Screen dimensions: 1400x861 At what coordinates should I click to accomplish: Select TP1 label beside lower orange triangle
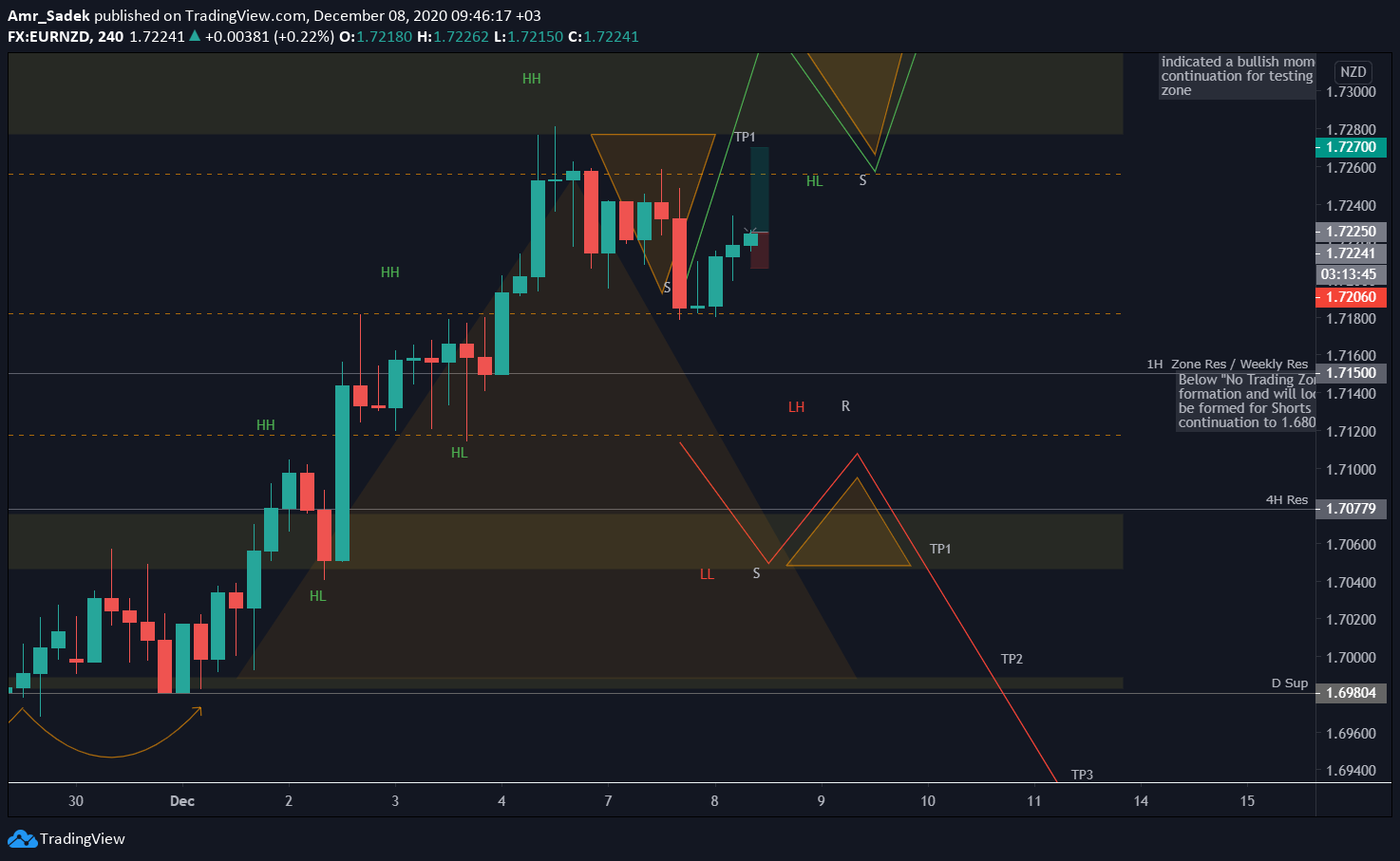pos(940,549)
